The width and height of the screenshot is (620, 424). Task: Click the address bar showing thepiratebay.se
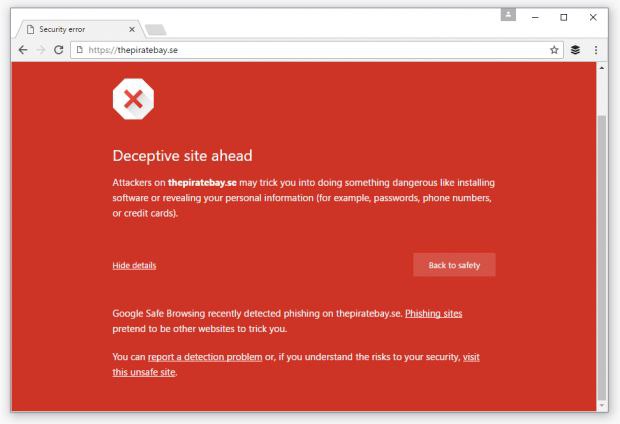coord(316,50)
